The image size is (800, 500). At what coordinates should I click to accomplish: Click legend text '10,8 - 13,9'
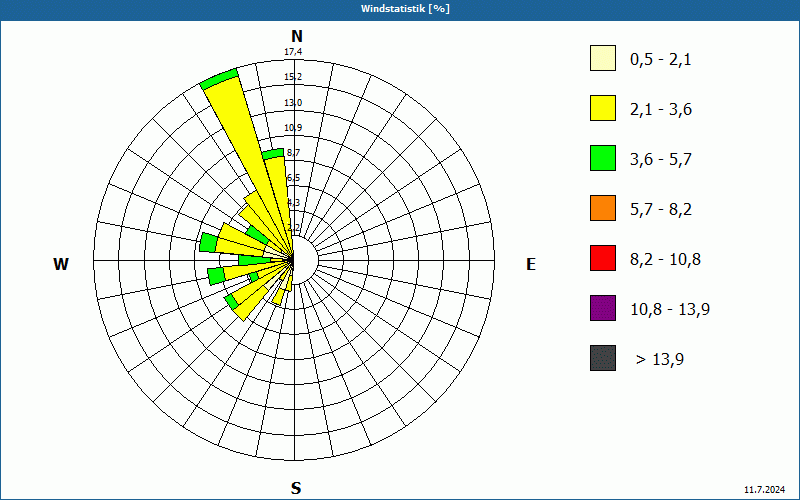pos(670,310)
